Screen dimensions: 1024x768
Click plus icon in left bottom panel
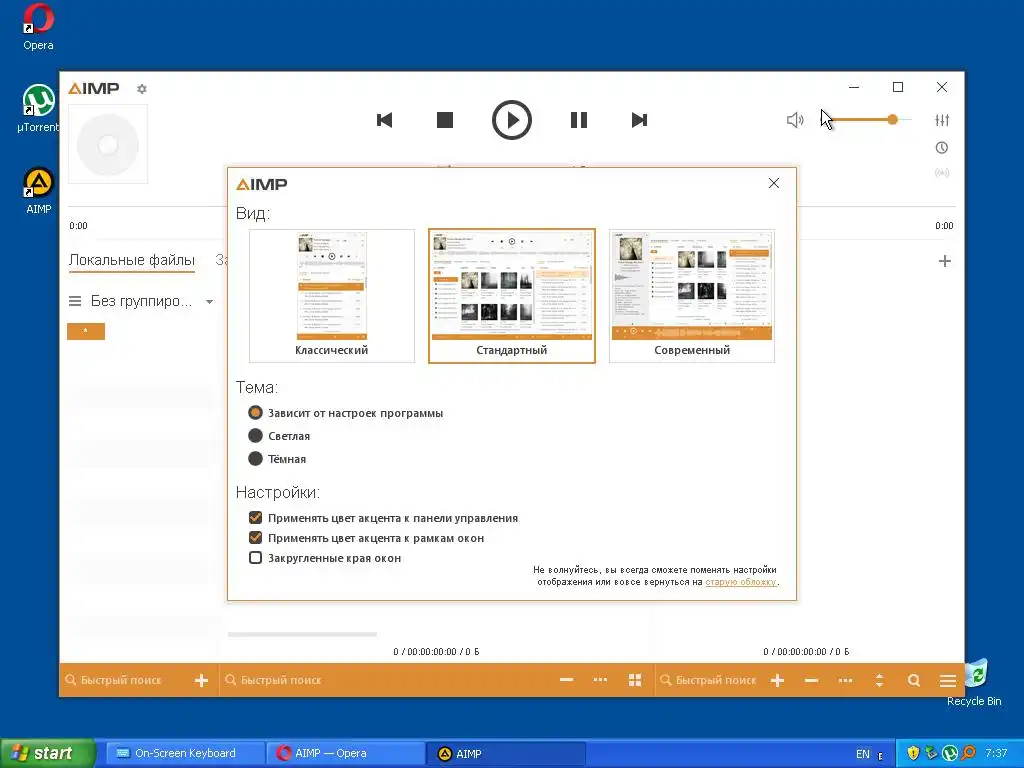201,680
